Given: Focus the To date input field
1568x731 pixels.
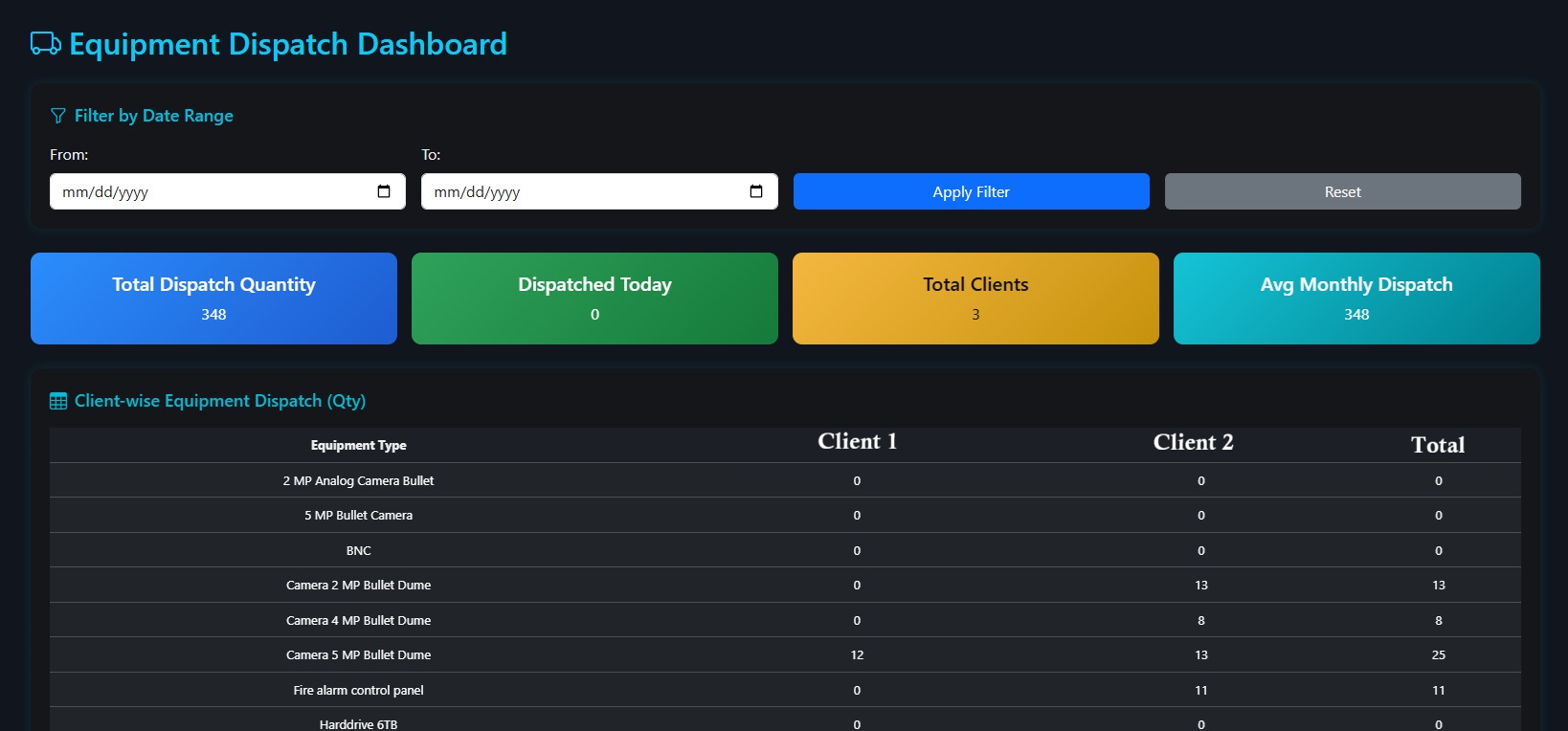Looking at the screenshot, I should 582,191.
